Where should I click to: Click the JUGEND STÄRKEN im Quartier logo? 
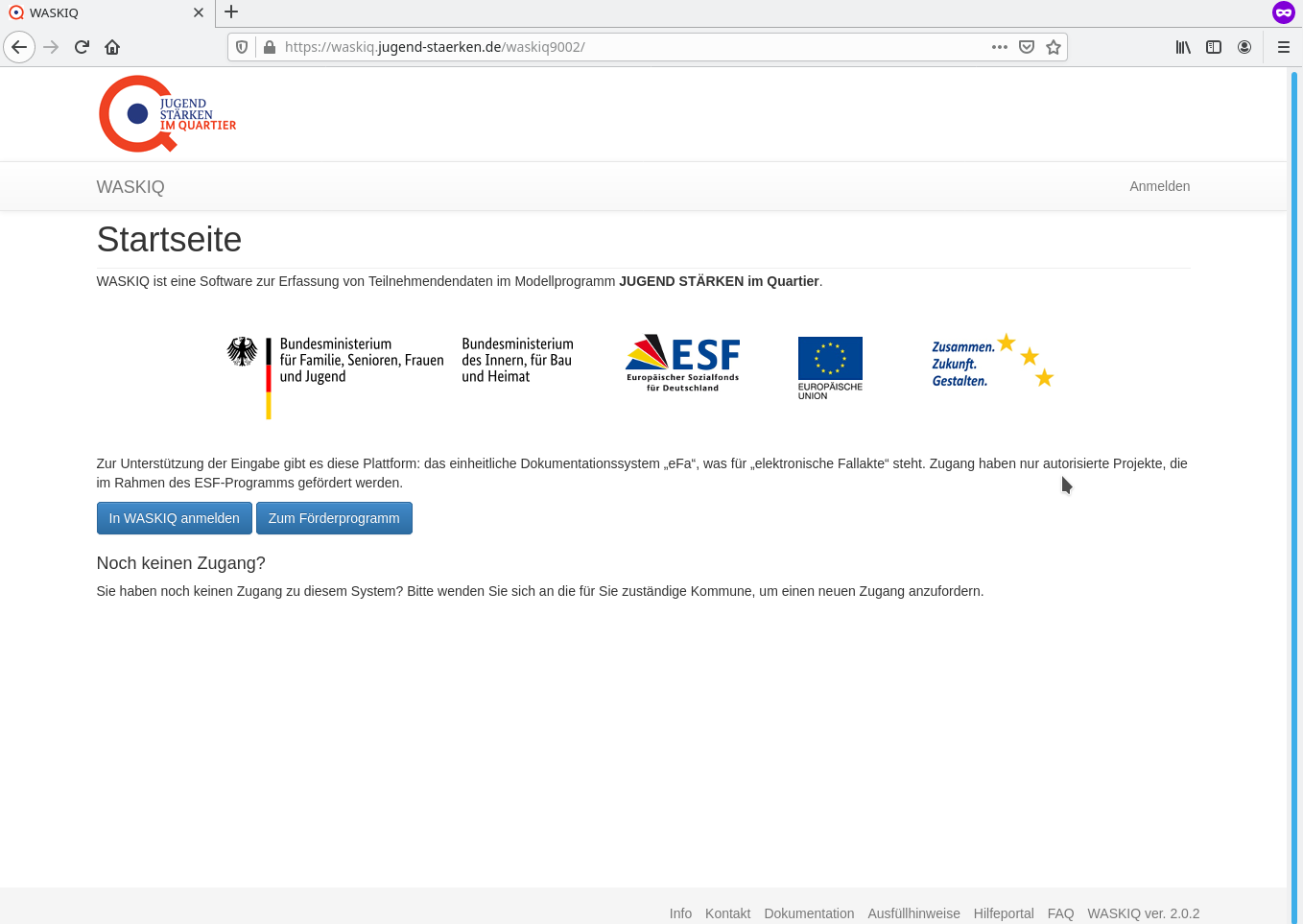point(167,114)
